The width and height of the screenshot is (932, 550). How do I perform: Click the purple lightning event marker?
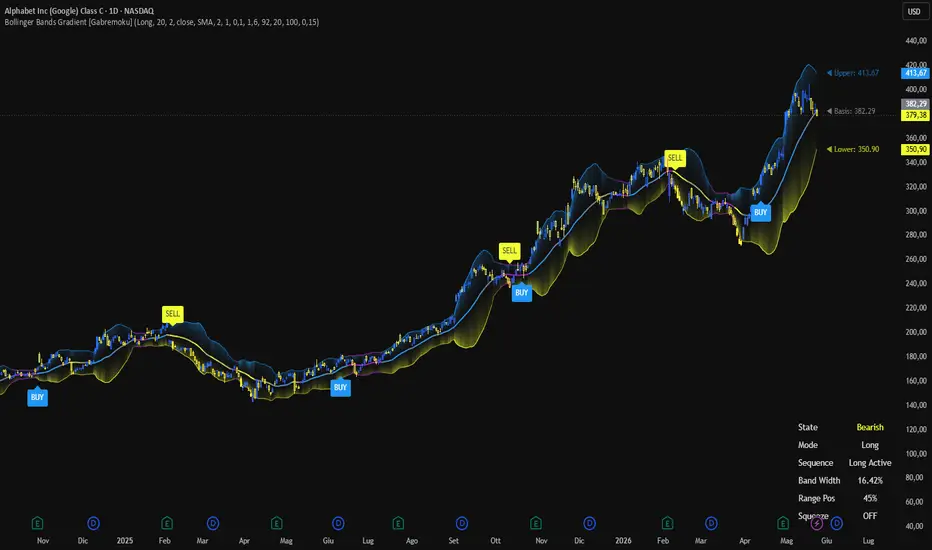[817, 523]
